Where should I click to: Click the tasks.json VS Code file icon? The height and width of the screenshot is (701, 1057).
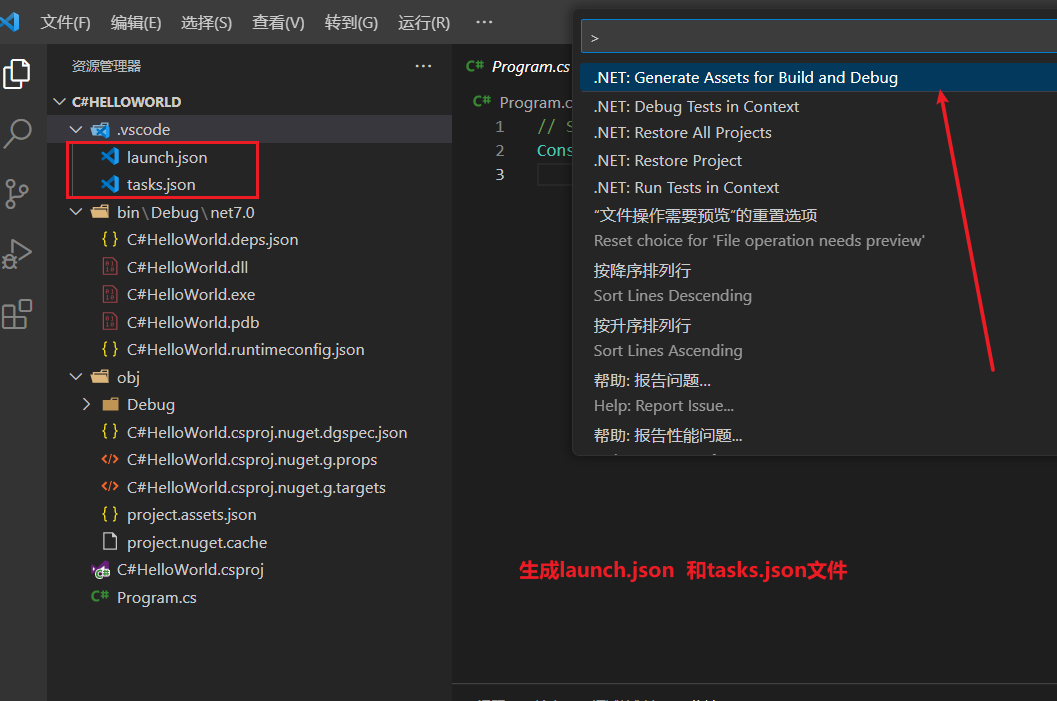click(x=110, y=184)
